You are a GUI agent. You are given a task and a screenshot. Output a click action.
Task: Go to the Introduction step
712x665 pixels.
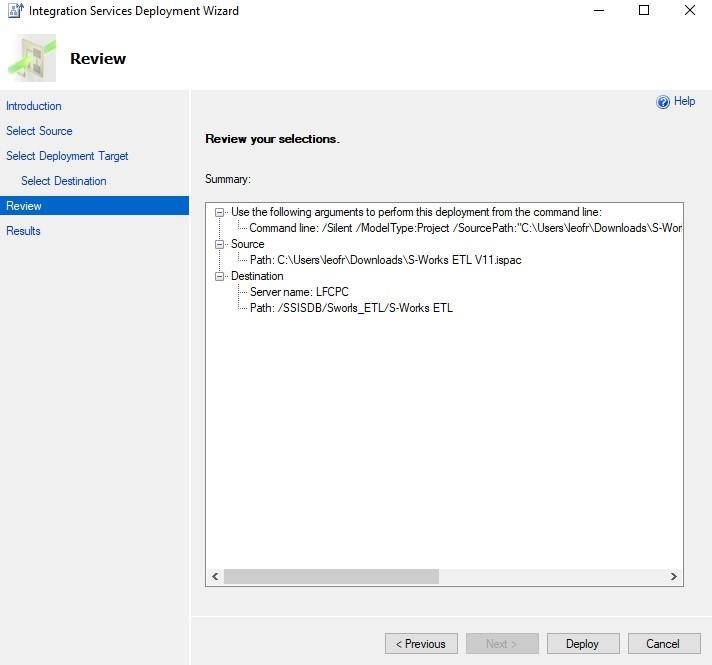[34, 106]
